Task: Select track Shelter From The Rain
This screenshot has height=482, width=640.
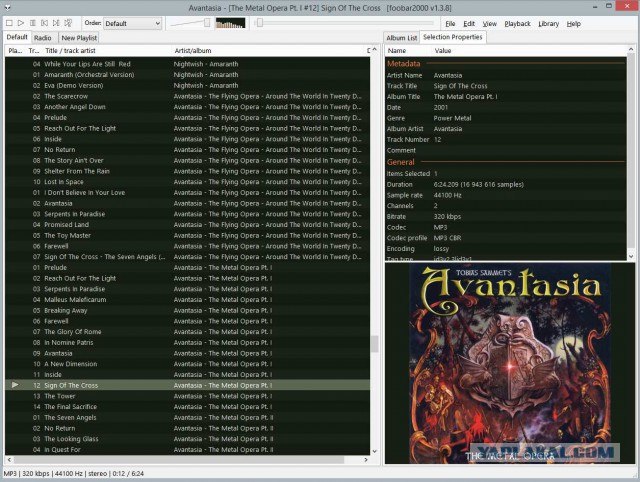Action: coord(187,171)
